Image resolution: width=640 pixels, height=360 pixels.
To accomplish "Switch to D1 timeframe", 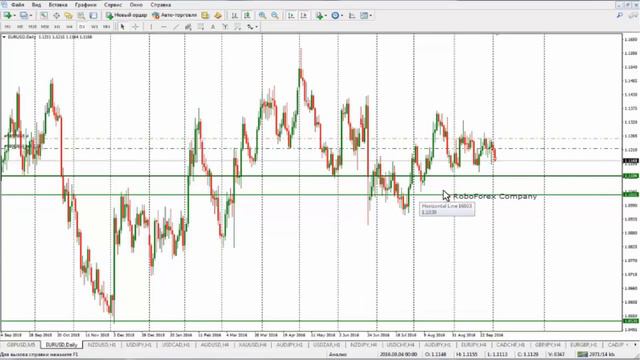I will pos(82,27).
